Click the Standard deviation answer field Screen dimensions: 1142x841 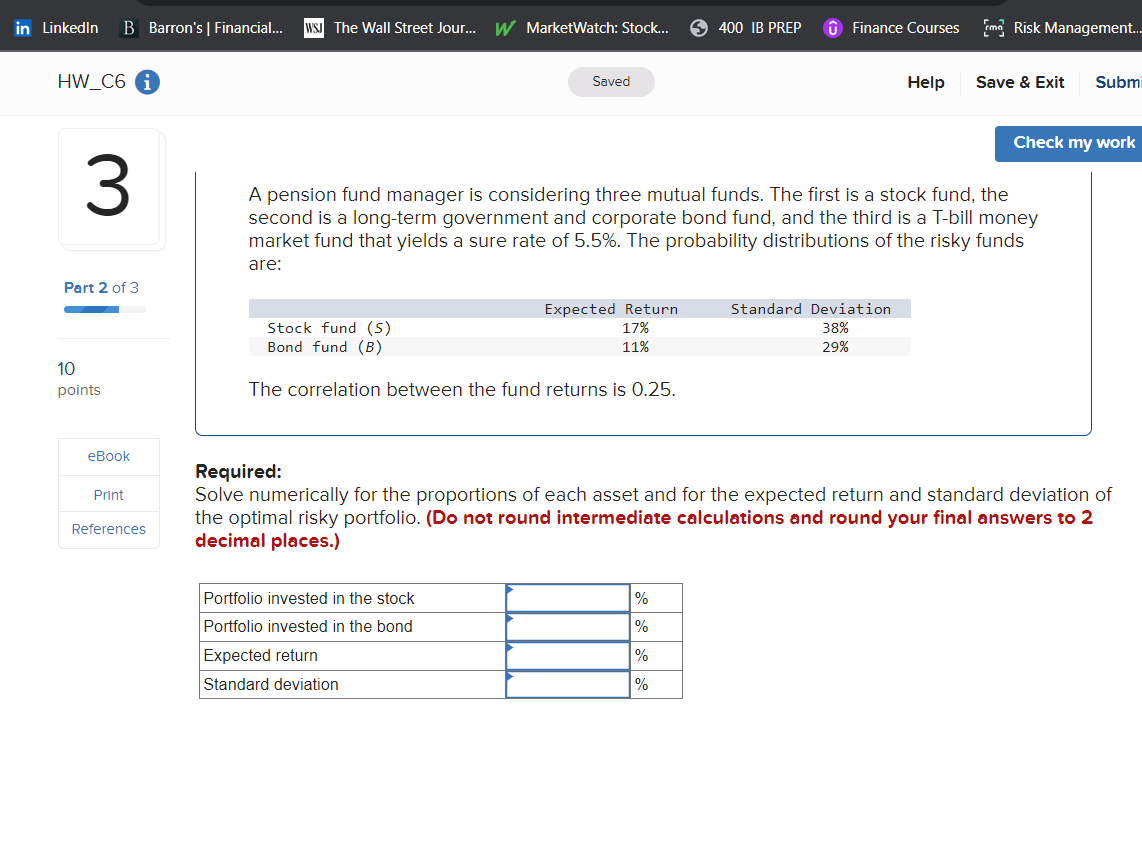click(567, 684)
